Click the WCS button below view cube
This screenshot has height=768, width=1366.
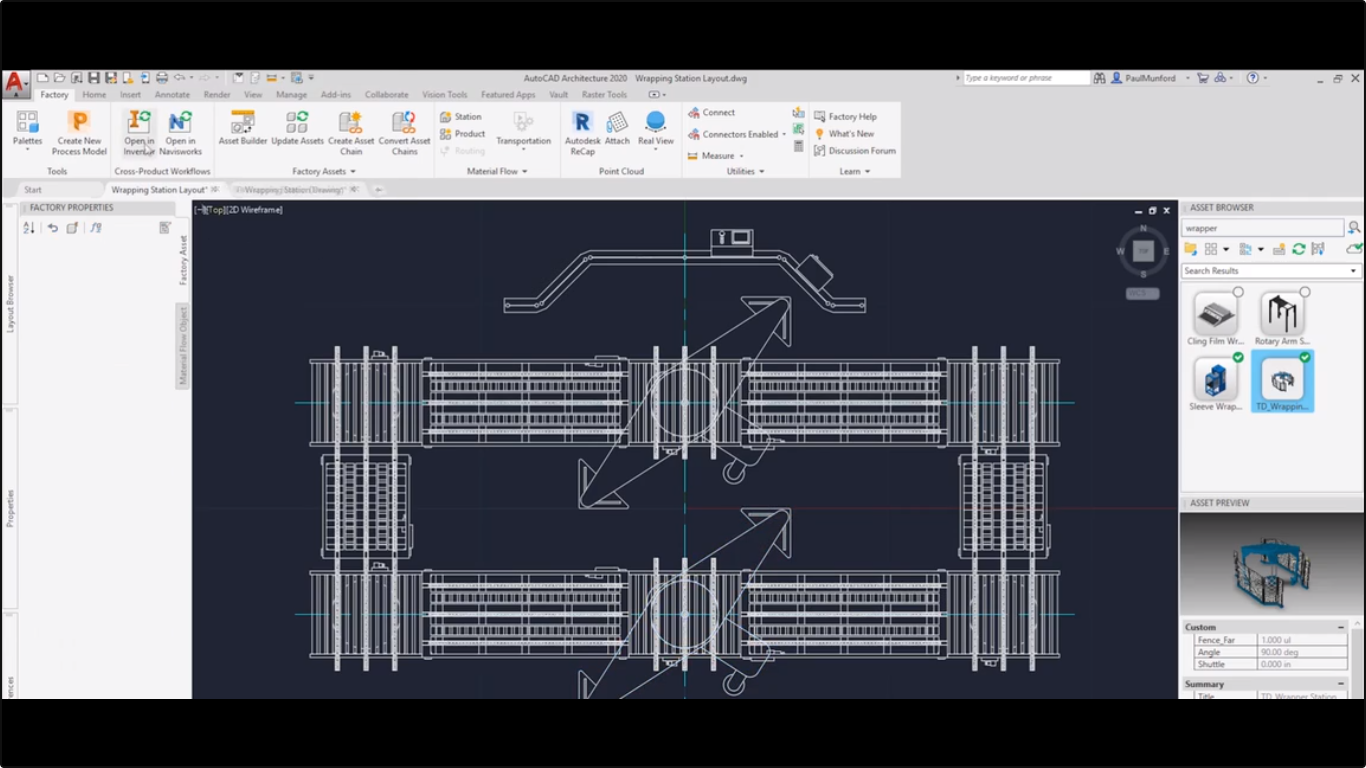[x=1142, y=294]
